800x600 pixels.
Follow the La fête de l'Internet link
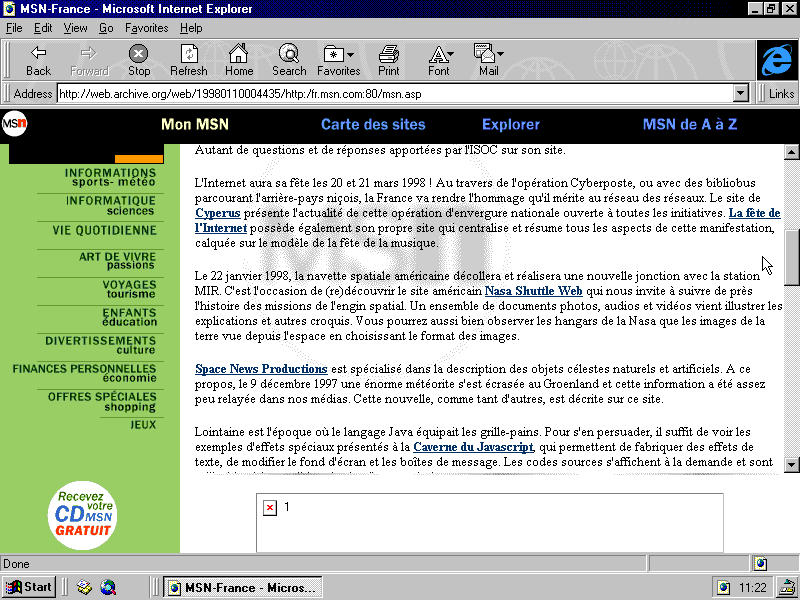[x=755, y=213]
